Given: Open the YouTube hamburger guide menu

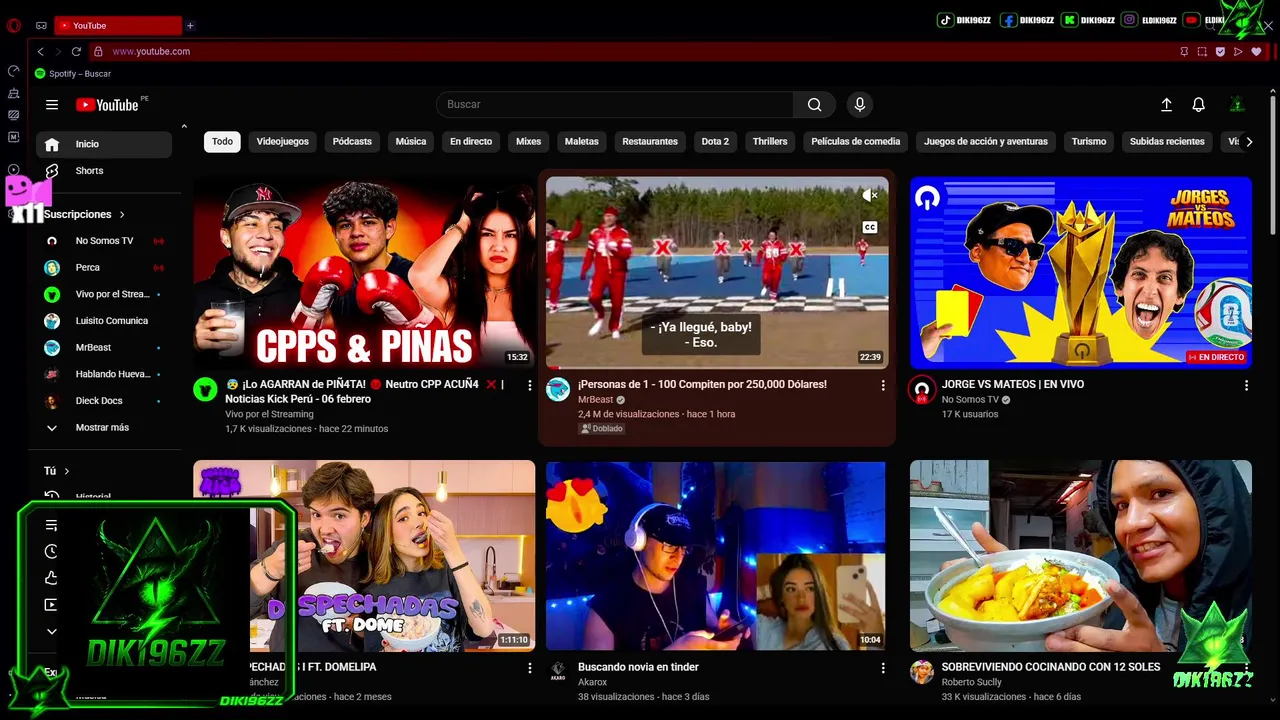Looking at the screenshot, I should click(x=52, y=104).
